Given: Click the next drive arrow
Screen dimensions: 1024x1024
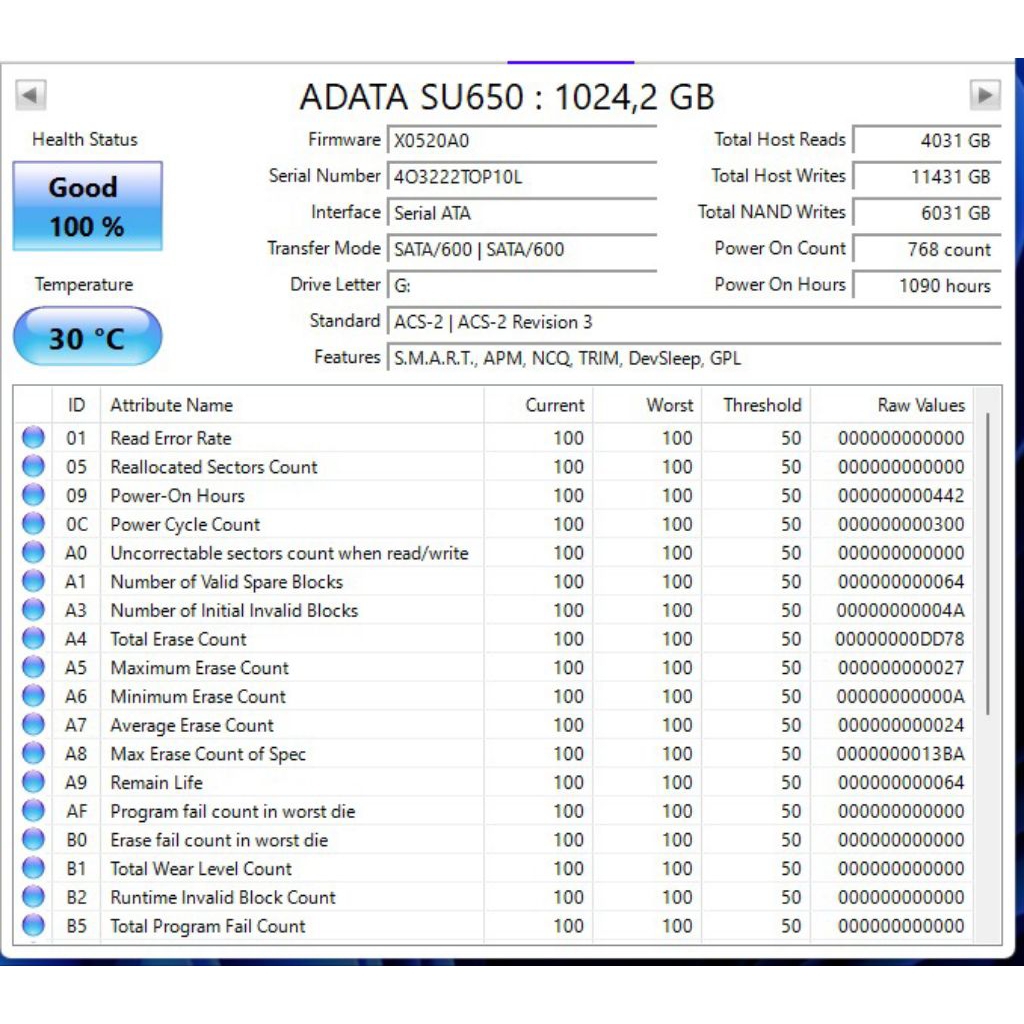Looking at the screenshot, I should click(x=986, y=94).
